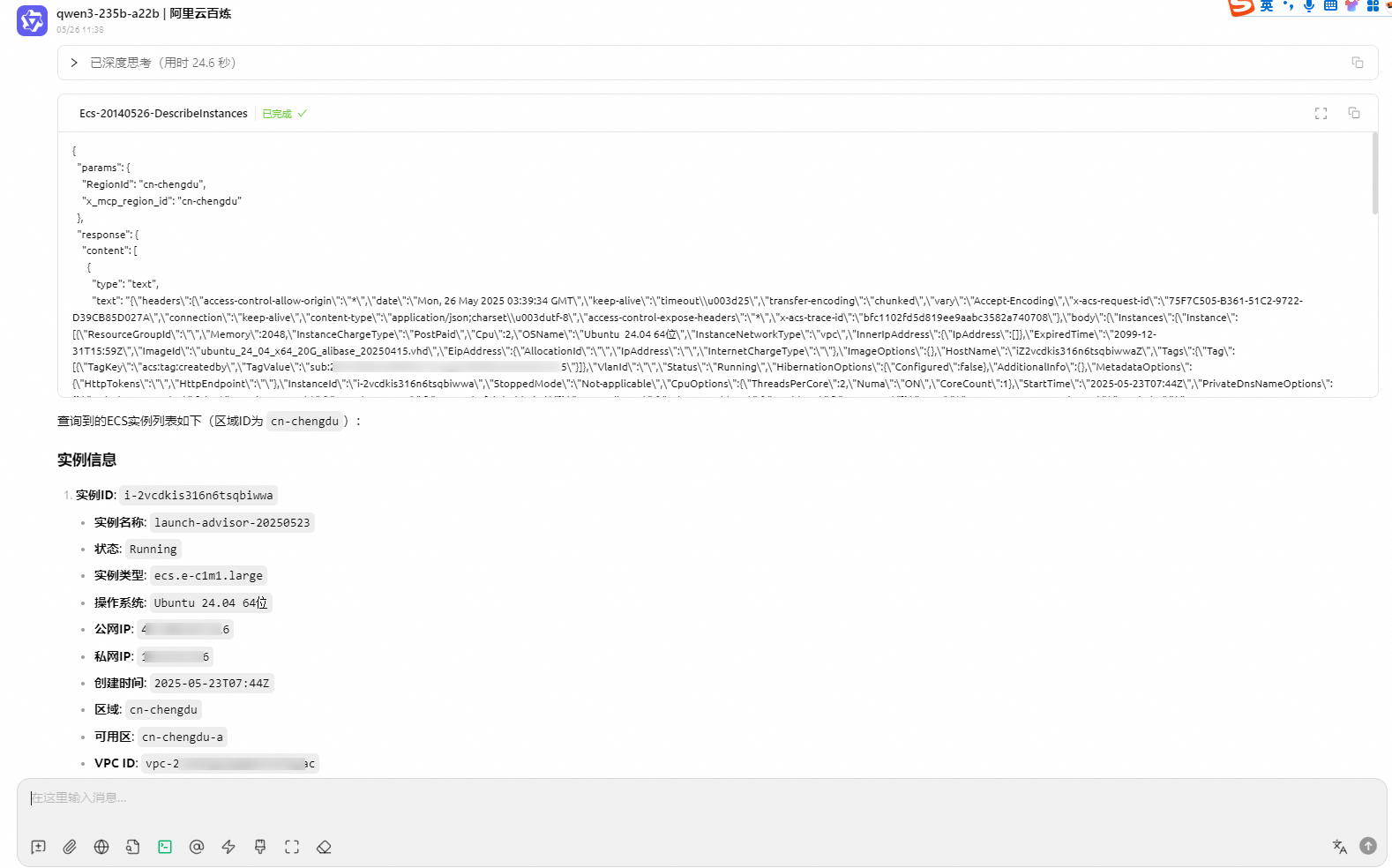Open knowledge base file-search icon
Screen dimensions: 1392x868
[x=133, y=847]
